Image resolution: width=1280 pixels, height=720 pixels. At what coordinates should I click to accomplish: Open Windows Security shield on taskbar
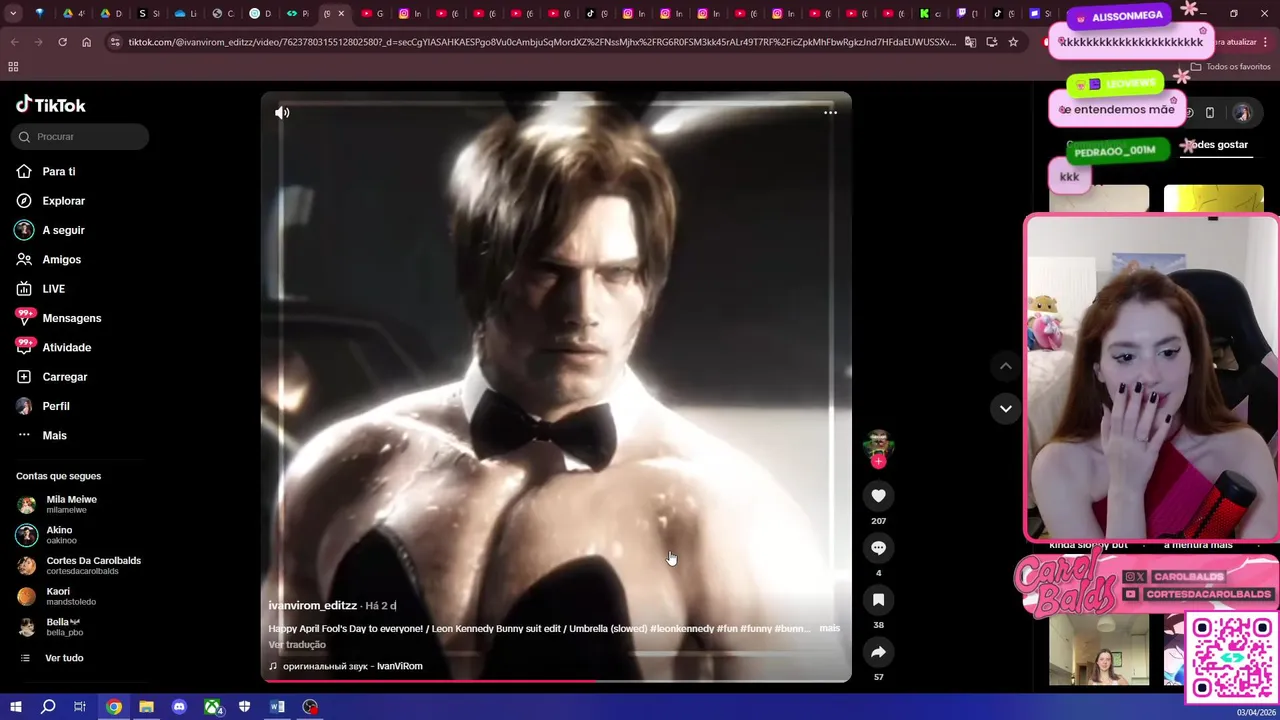click(245, 707)
